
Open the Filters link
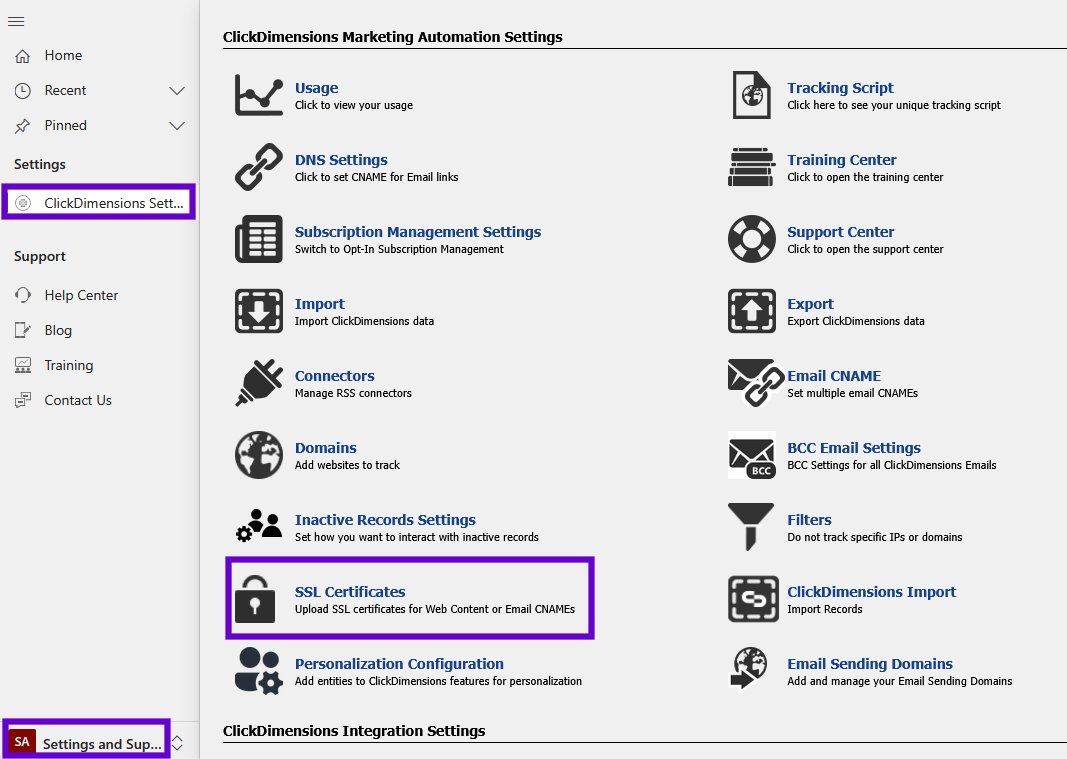(x=809, y=520)
